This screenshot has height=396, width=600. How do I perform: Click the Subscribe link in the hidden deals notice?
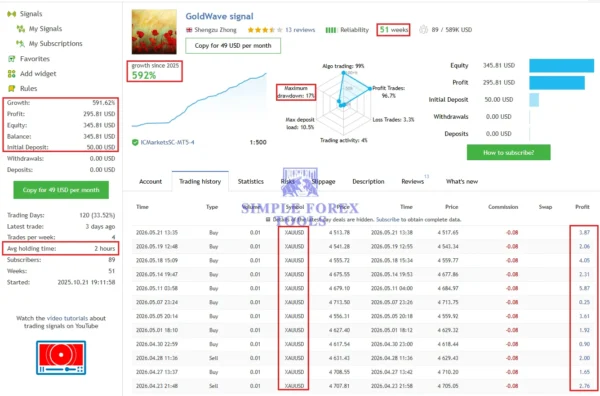click(388, 220)
